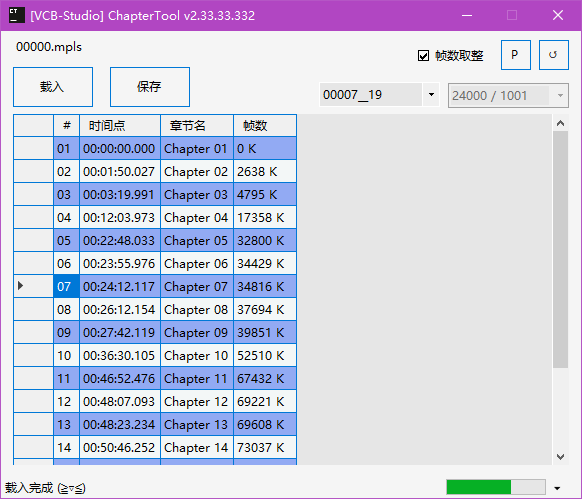Expand the 00007__19 clip dropdown
Image resolution: width=582 pixels, height=499 pixels.
(x=431, y=95)
